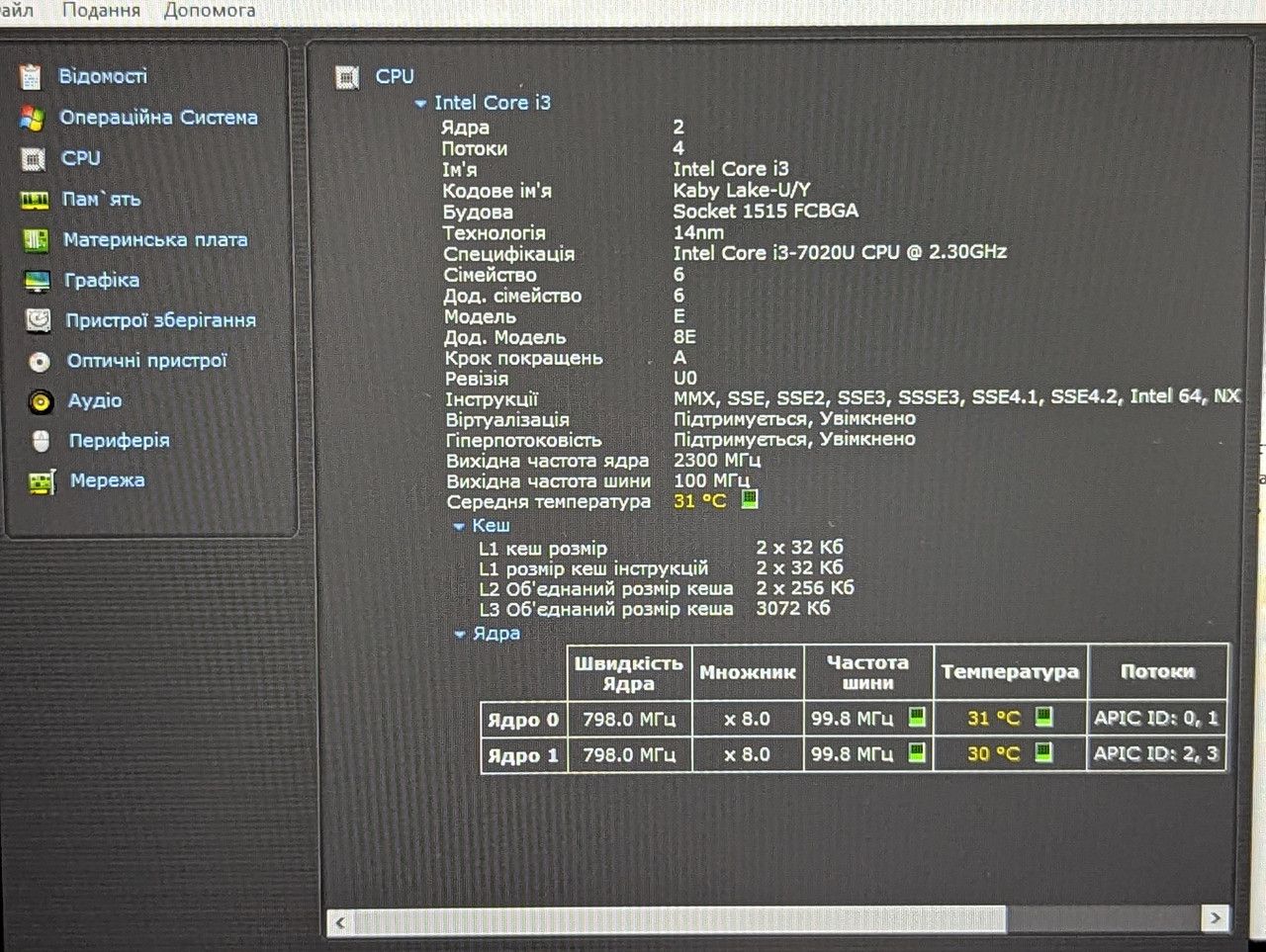Image resolution: width=1266 pixels, height=952 pixels.
Task: Click Ядро 0 temperature graph icon
Action: [x=1043, y=717]
